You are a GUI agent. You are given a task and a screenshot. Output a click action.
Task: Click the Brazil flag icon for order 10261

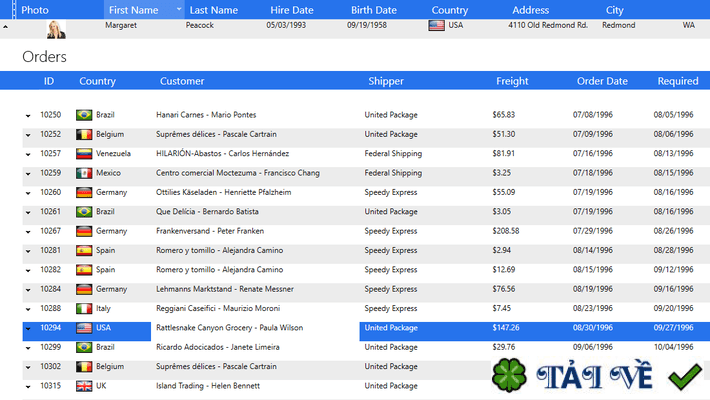(x=84, y=212)
